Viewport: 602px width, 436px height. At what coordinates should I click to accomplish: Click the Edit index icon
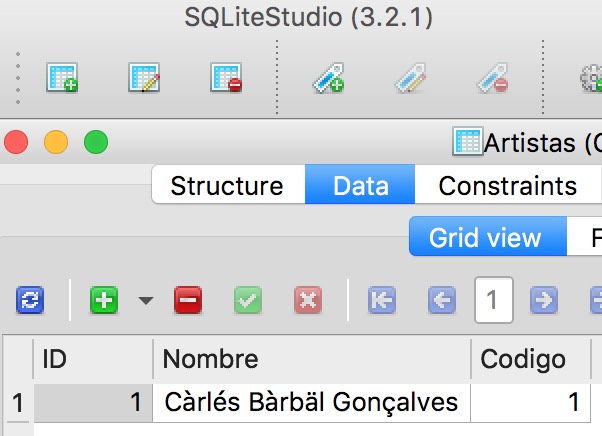point(411,79)
